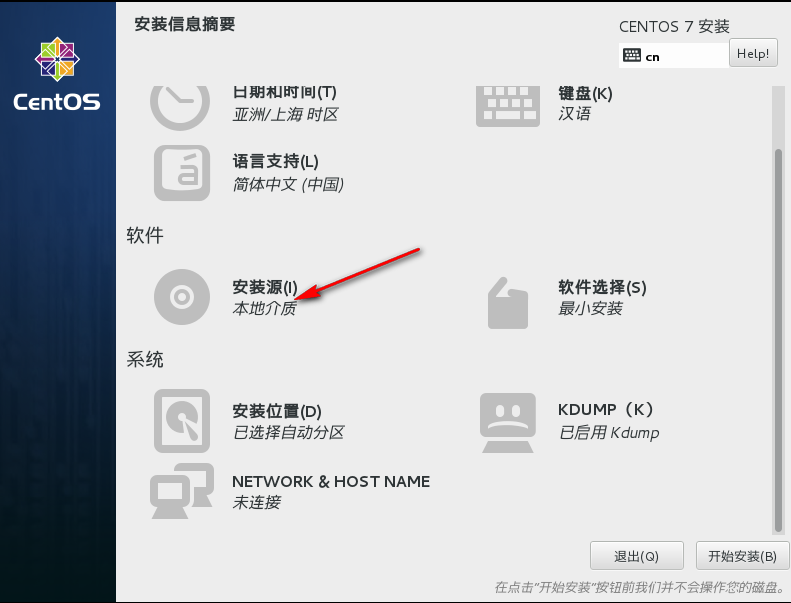Open NETWORK & HOST NAME settings

(331, 481)
